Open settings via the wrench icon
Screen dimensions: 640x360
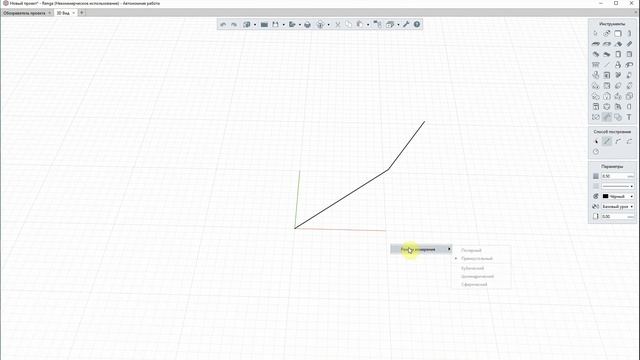(406, 24)
